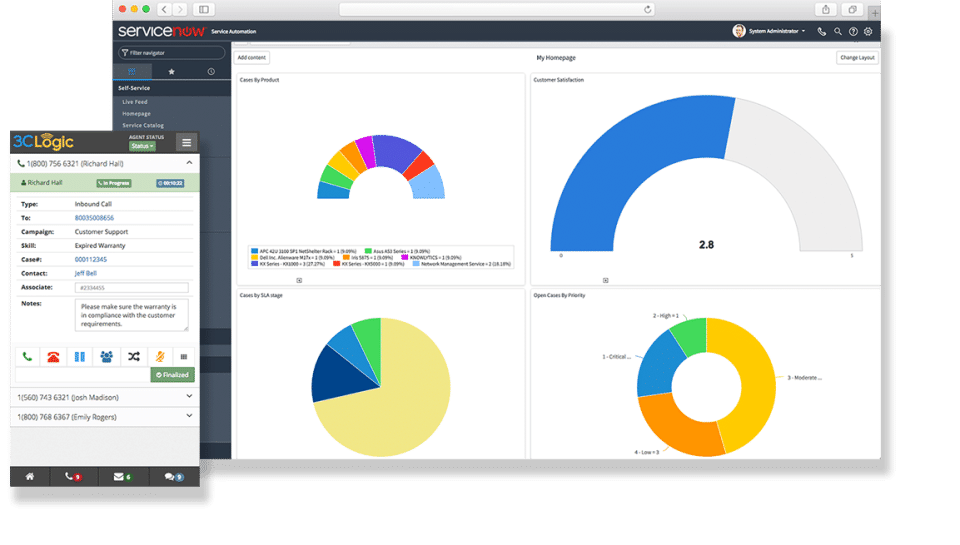Open conference call group icon
This screenshot has height=545, width=960.
tap(107, 356)
